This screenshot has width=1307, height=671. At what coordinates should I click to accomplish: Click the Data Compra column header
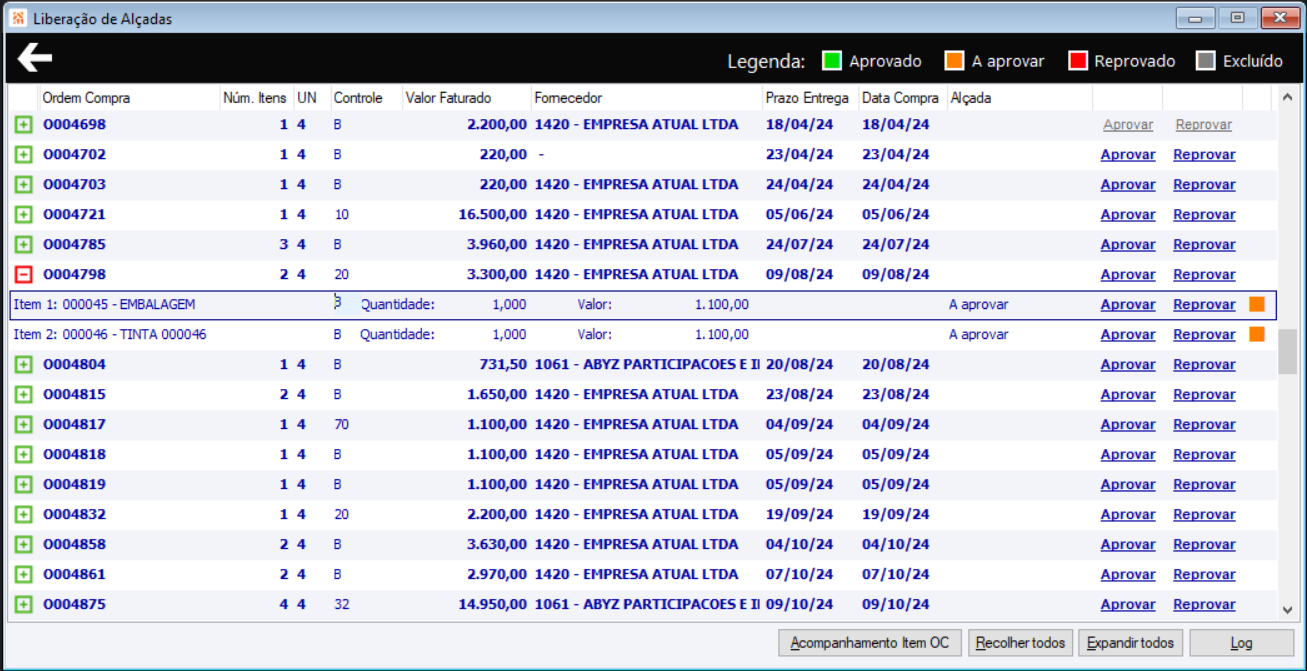[902, 98]
